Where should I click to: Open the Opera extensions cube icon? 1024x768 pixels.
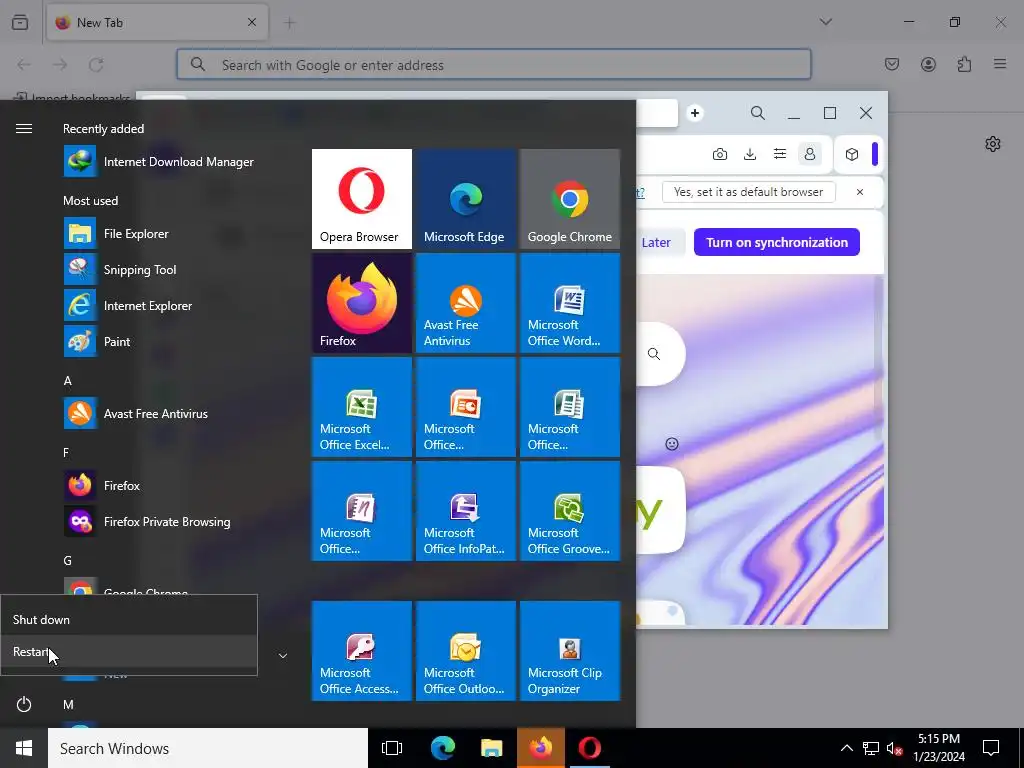[x=852, y=154]
